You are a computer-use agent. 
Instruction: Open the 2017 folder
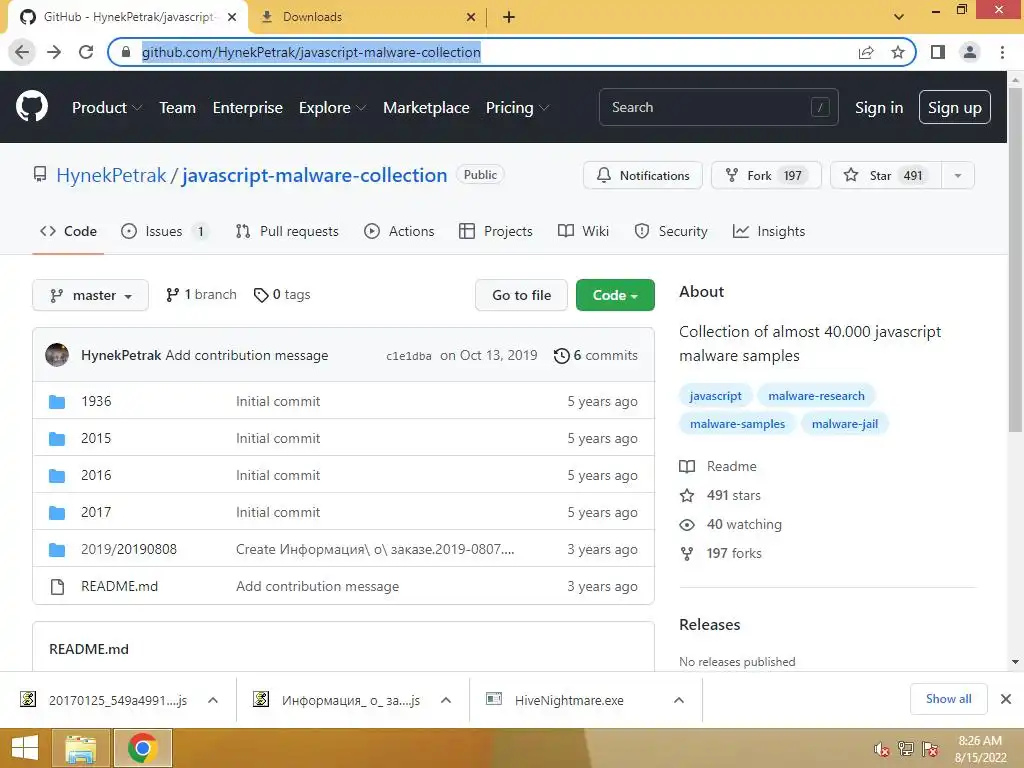coord(96,513)
